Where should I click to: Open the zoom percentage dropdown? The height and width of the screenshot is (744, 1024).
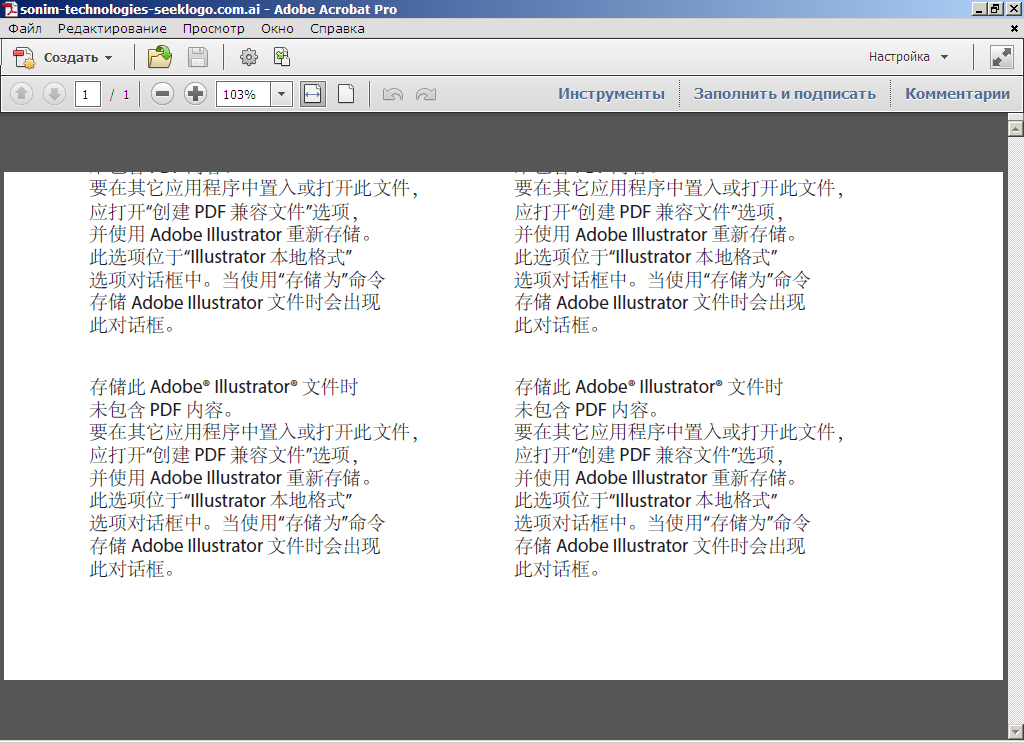(x=281, y=94)
